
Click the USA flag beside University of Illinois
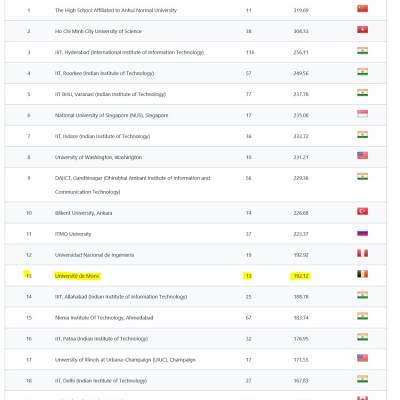[x=362, y=358]
